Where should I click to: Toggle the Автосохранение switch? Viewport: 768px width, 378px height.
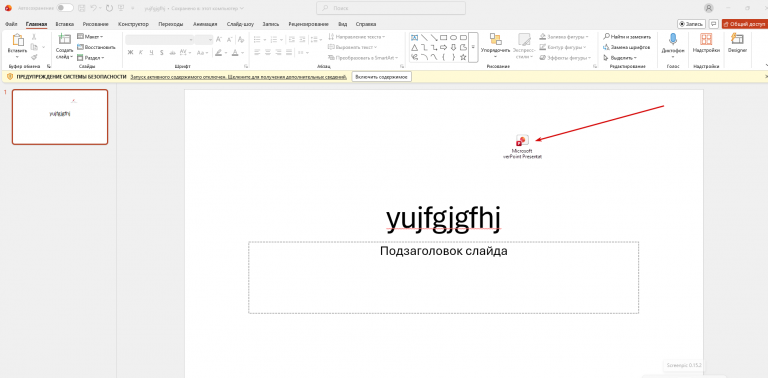[x=65, y=8]
